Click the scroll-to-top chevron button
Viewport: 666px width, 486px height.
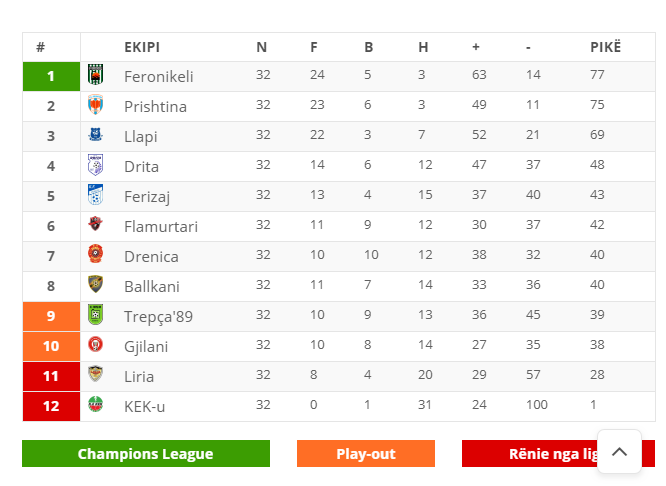click(619, 451)
